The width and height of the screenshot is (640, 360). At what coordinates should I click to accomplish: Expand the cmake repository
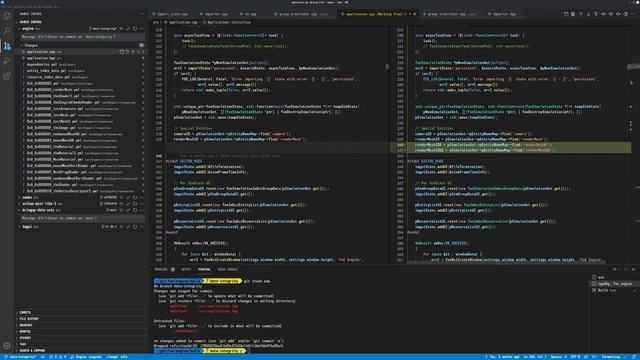tap(20, 197)
